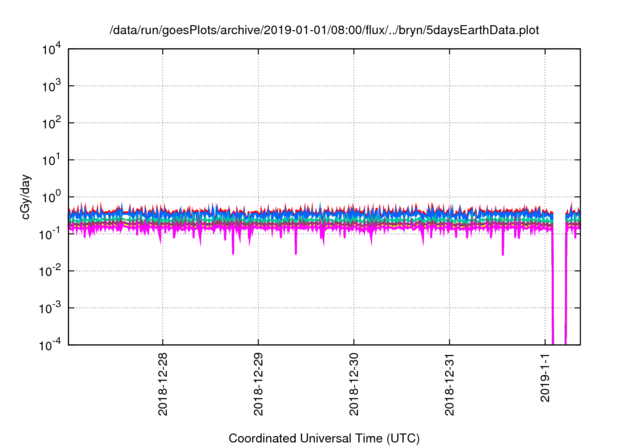Click the 10^2 y-axis tick label
This screenshot has width=640, height=448.
coord(51,124)
